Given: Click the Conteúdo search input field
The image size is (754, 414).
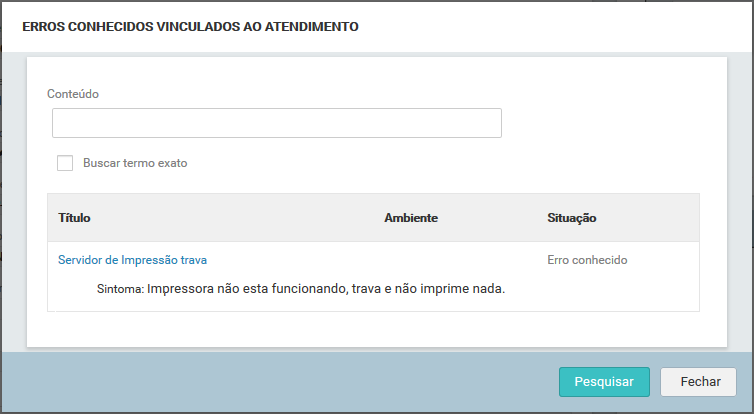Looking at the screenshot, I should 276,123.
